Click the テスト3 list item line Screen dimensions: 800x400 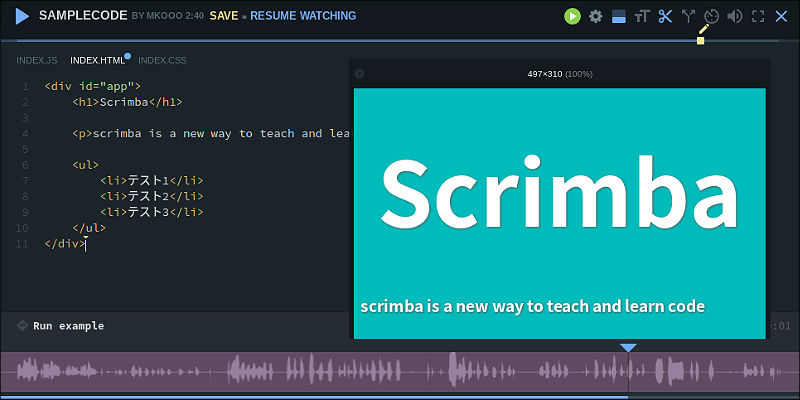pos(152,212)
